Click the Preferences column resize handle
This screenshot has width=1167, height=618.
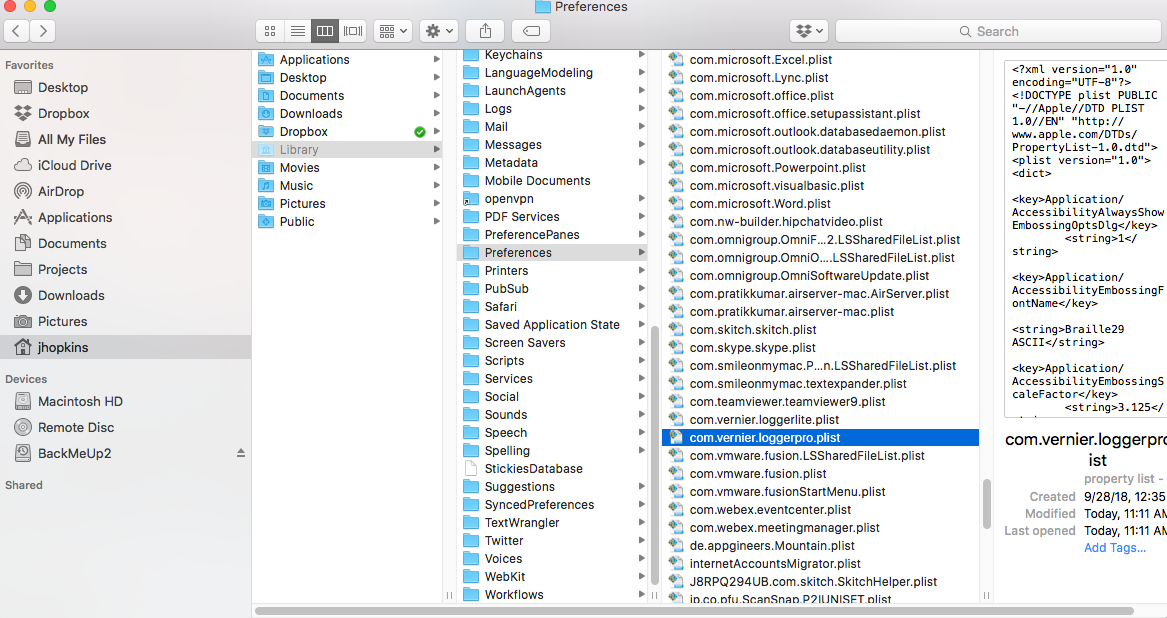click(x=986, y=596)
